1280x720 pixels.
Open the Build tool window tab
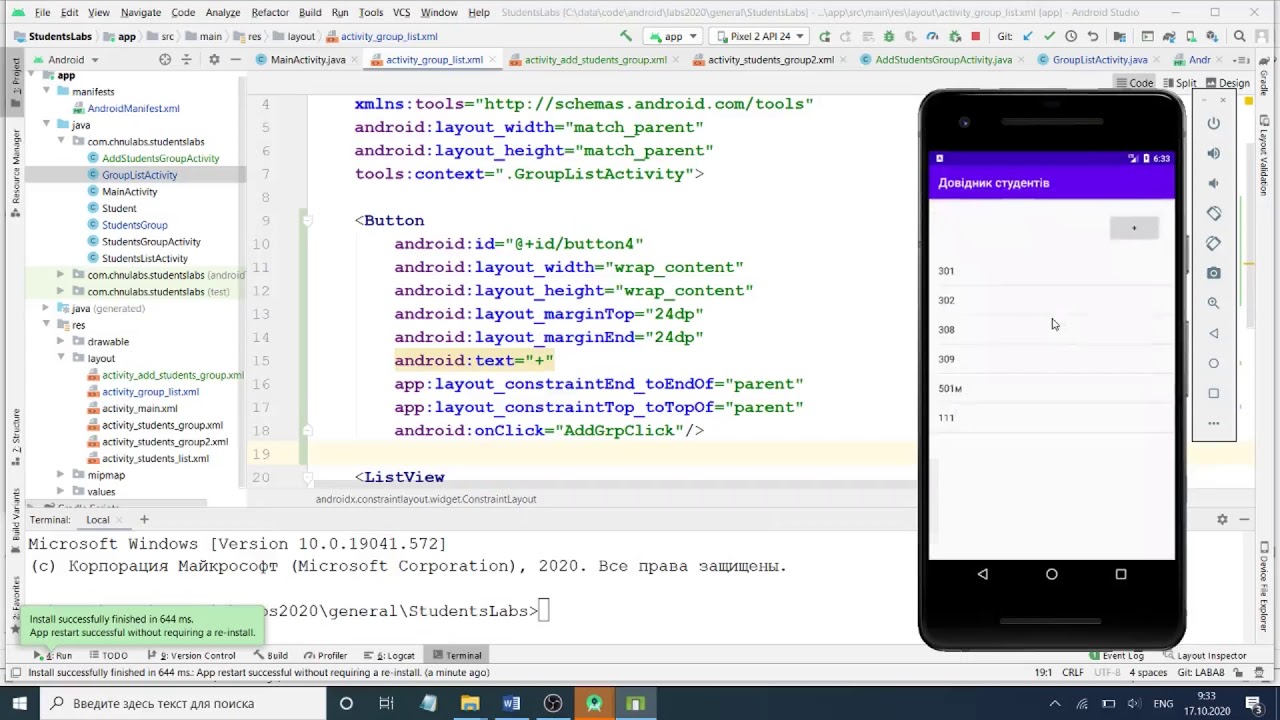tap(270, 655)
